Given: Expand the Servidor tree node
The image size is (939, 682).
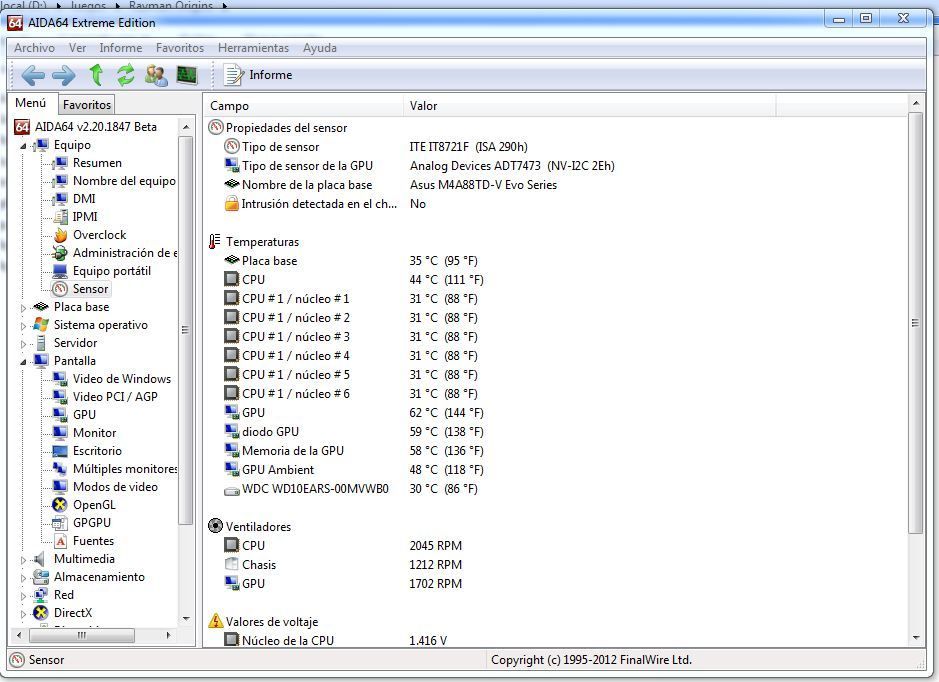Looking at the screenshot, I should pos(23,344).
